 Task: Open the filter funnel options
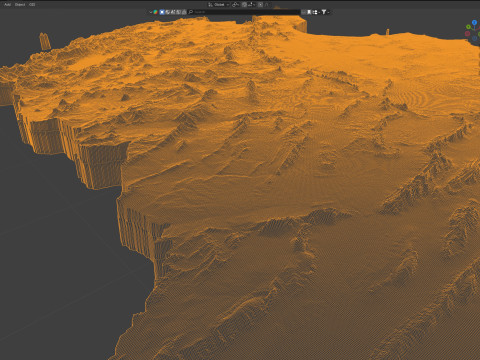pos(324,12)
